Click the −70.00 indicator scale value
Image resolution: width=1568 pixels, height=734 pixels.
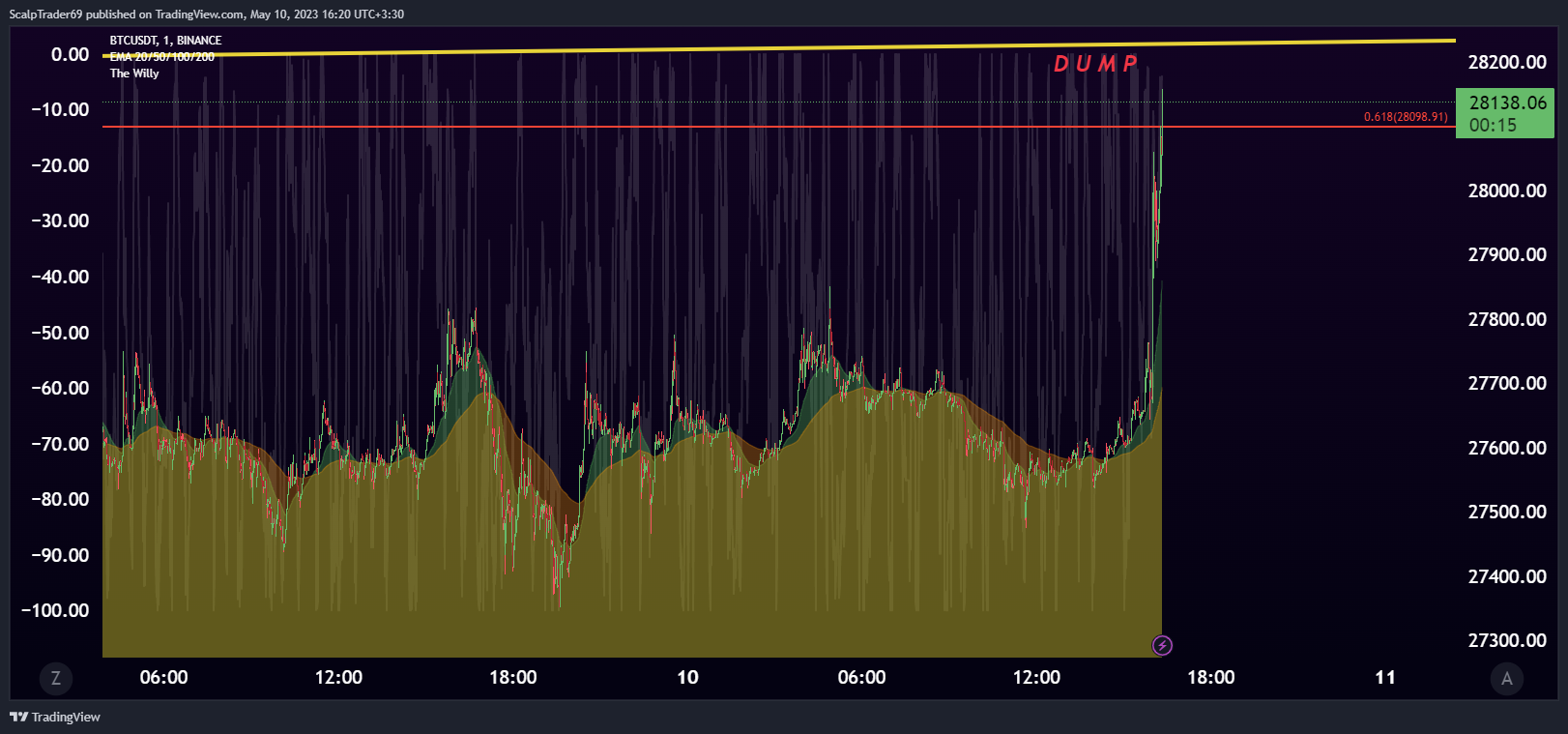pos(60,444)
